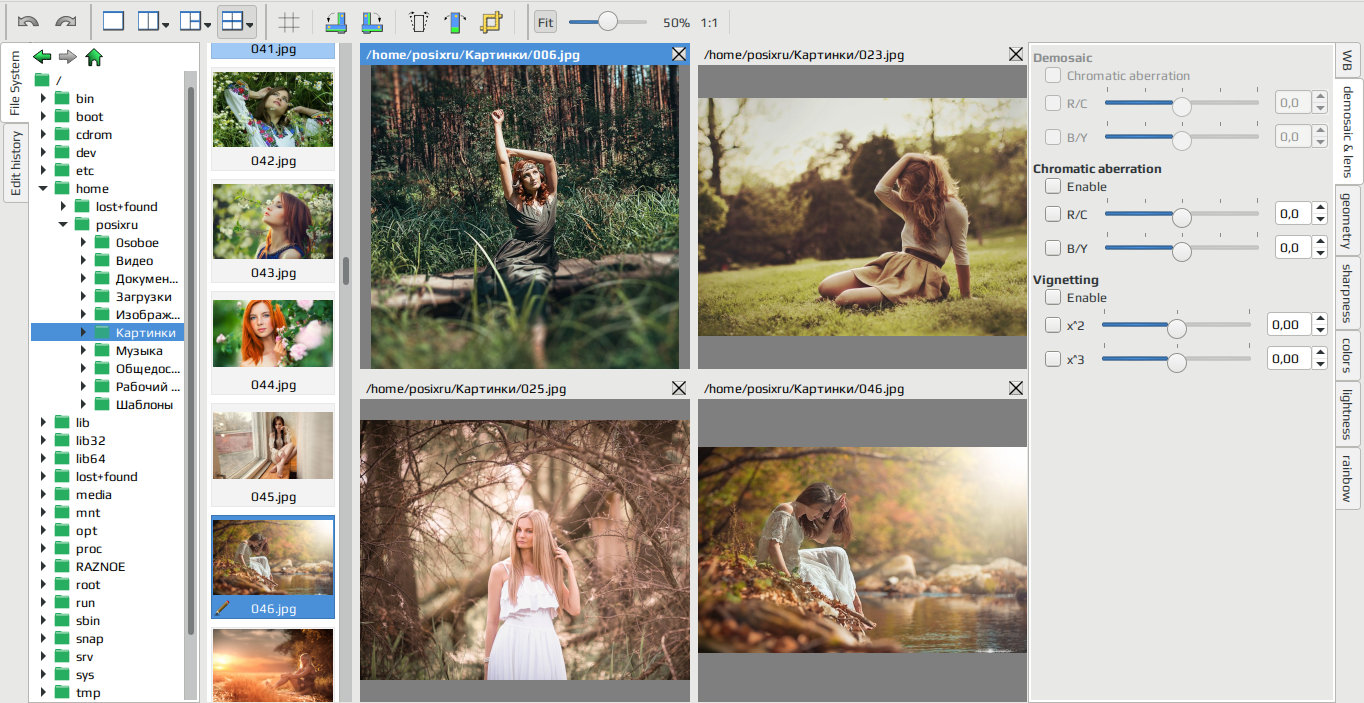Rotate image counter-clockwise
This screenshot has width=1364, height=703.
point(336,21)
